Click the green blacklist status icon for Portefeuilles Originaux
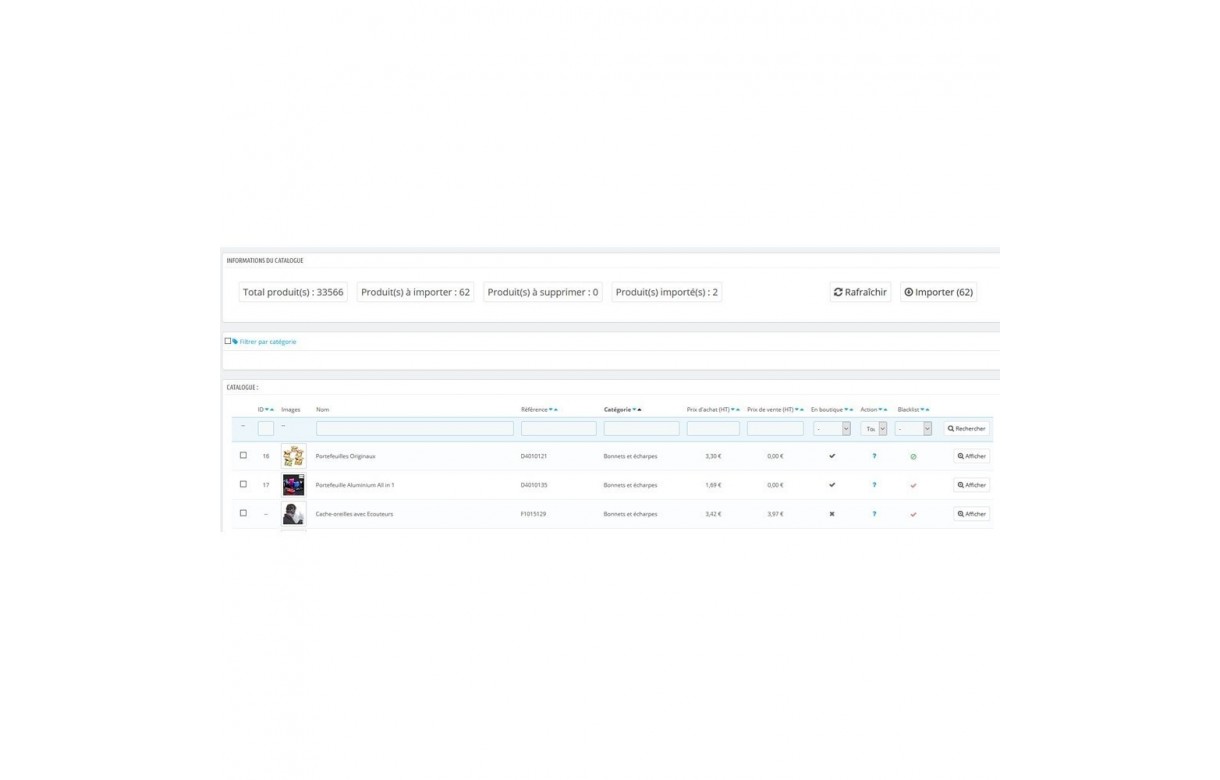Image resolution: width=1220 pixels, height=780 pixels. (x=911, y=455)
